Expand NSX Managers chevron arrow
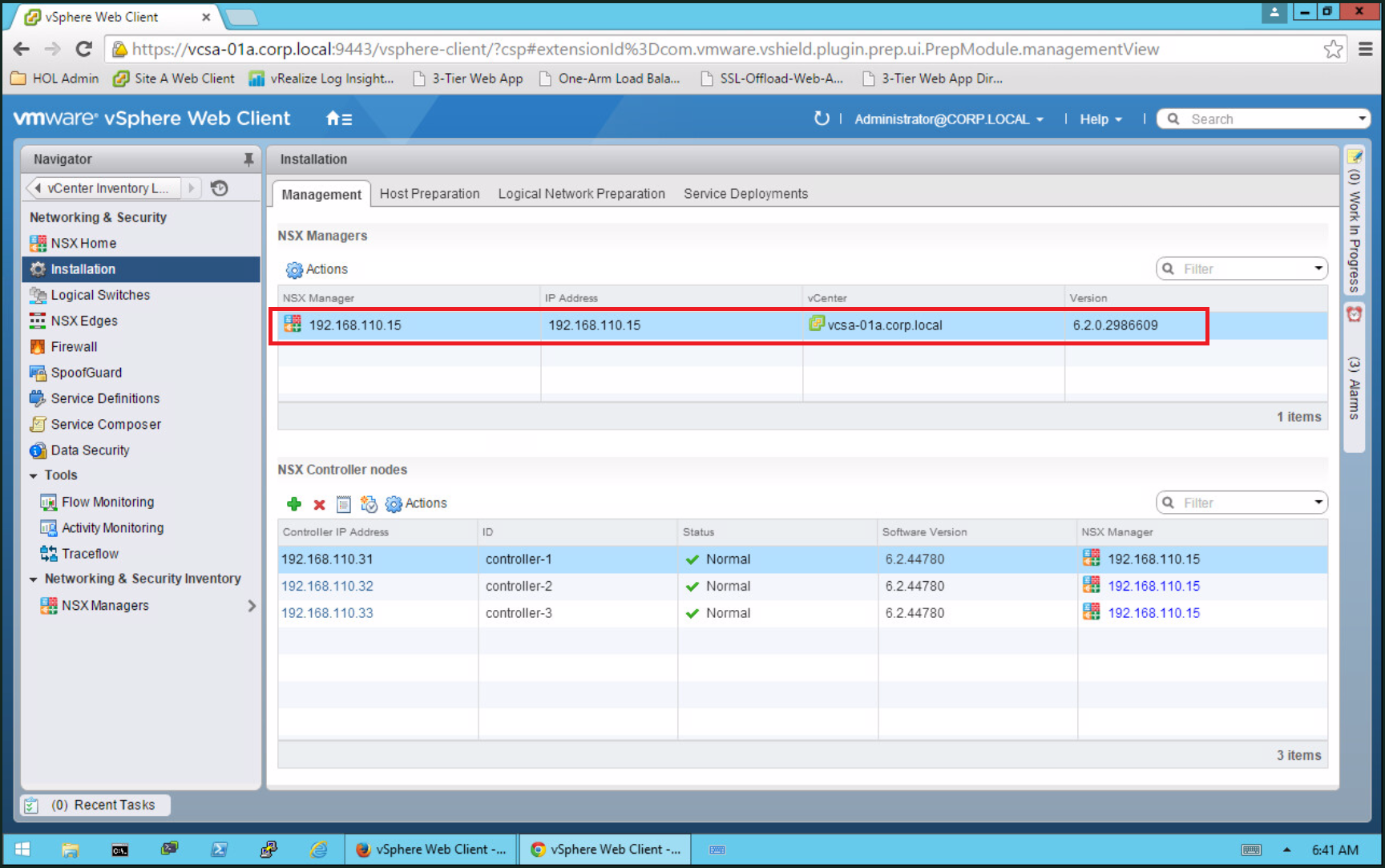This screenshot has width=1385, height=868. pos(252,606)
